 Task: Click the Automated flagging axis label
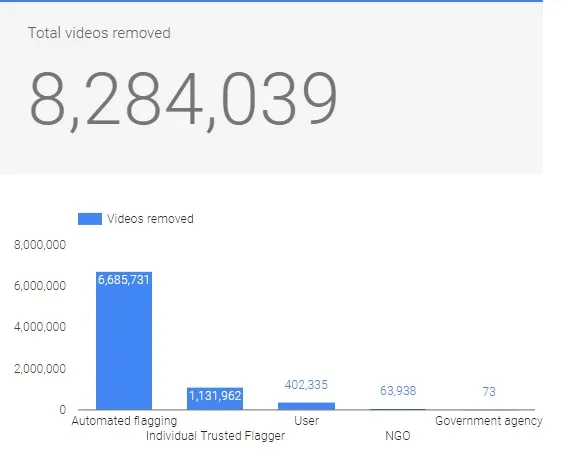[x=124, y=421]
